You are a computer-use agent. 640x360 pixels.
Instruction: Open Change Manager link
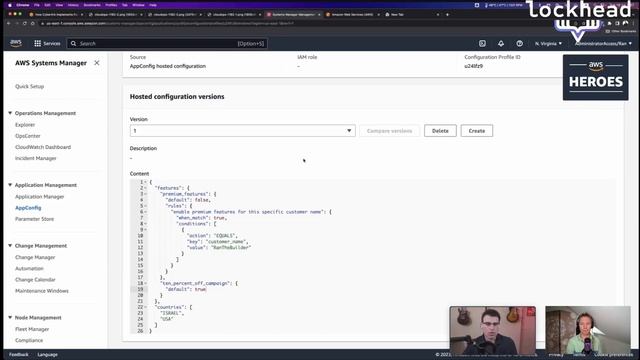35,258
